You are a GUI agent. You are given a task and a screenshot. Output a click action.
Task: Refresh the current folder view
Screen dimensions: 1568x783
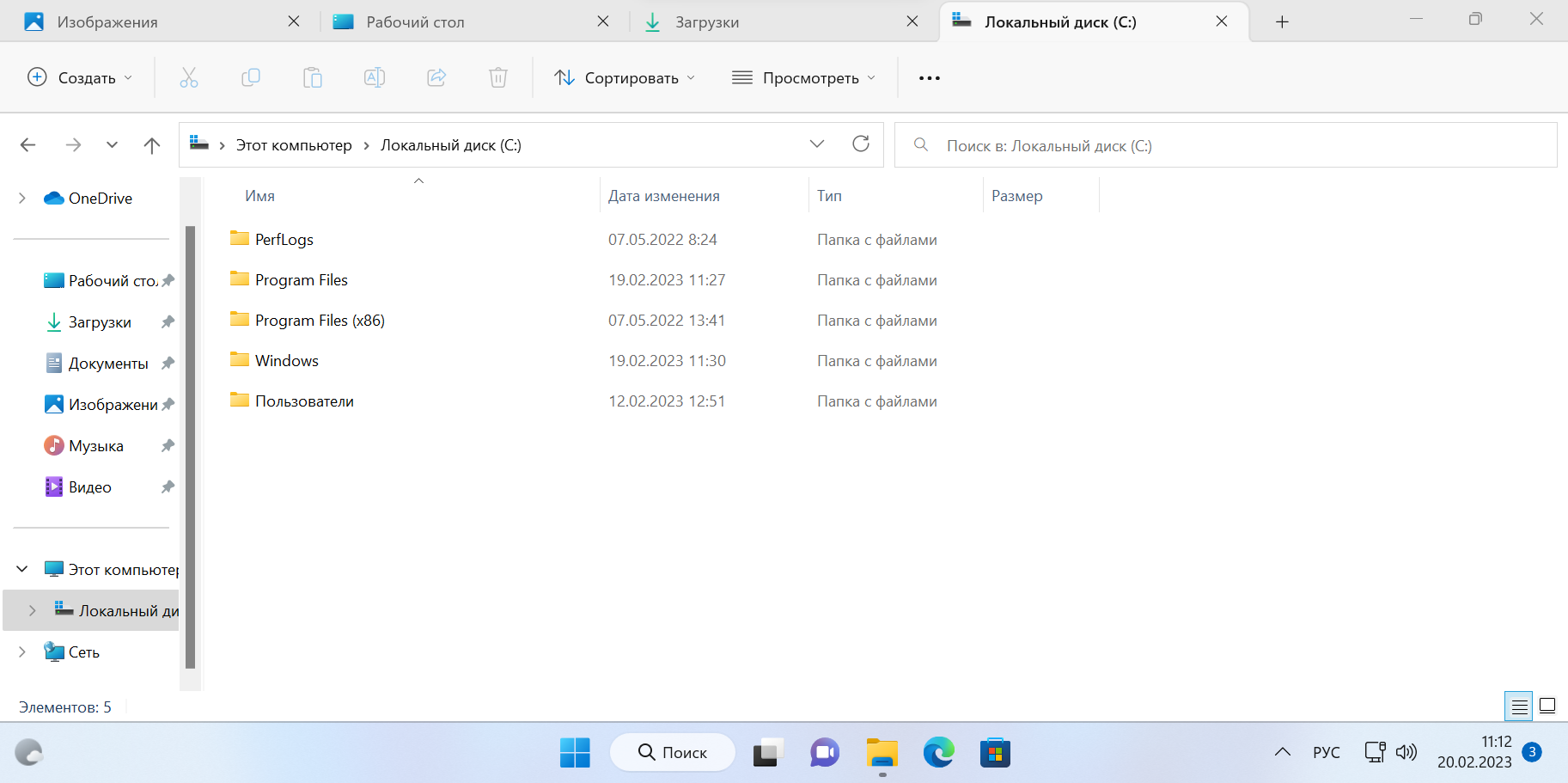[861, 144]
